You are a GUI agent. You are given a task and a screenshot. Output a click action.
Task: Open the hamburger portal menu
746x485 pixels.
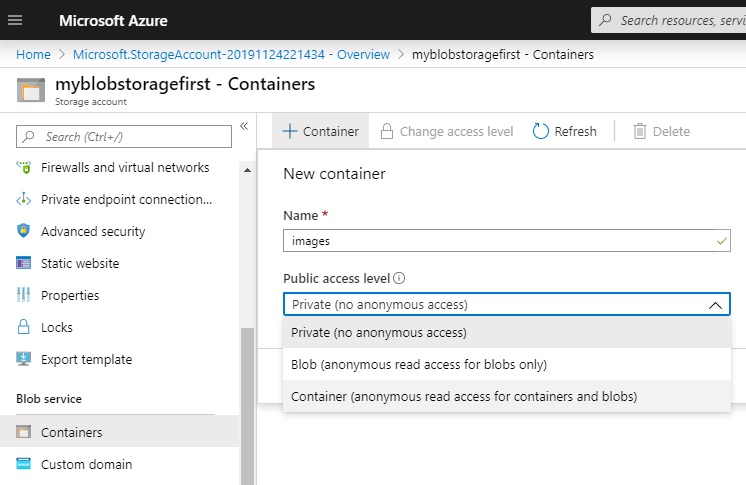point(15,20)
